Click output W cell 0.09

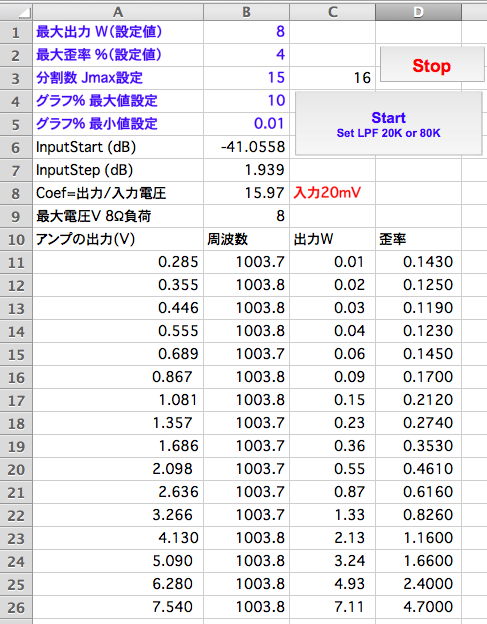point(332,377)
